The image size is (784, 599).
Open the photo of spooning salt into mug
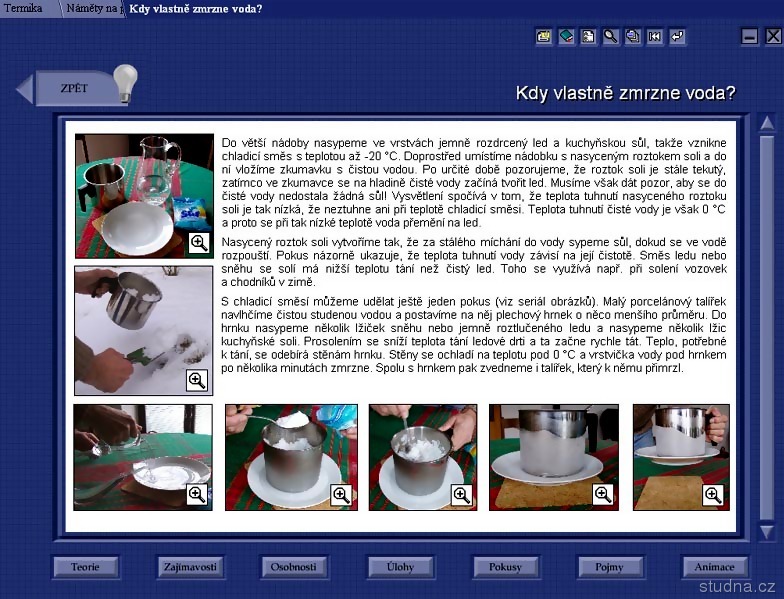click(x=292, y=458)
